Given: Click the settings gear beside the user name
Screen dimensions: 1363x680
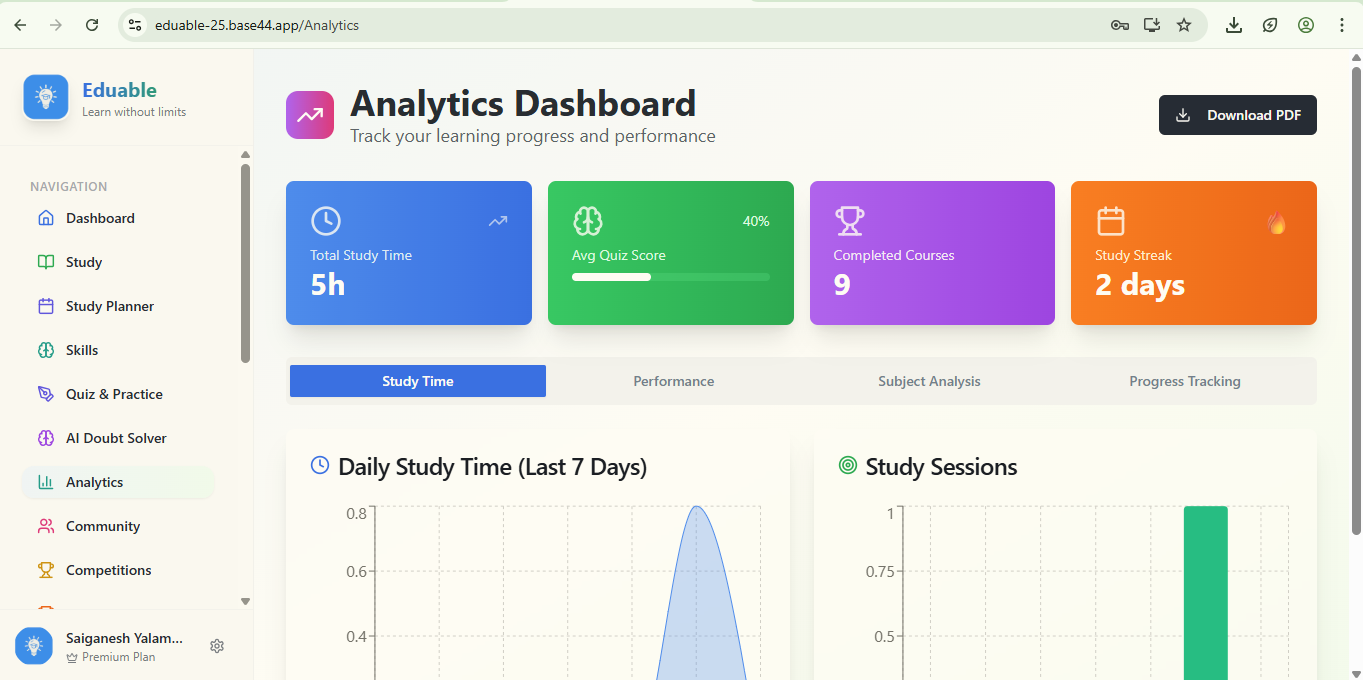Looking at the screenshot, I should coord(217,646).
